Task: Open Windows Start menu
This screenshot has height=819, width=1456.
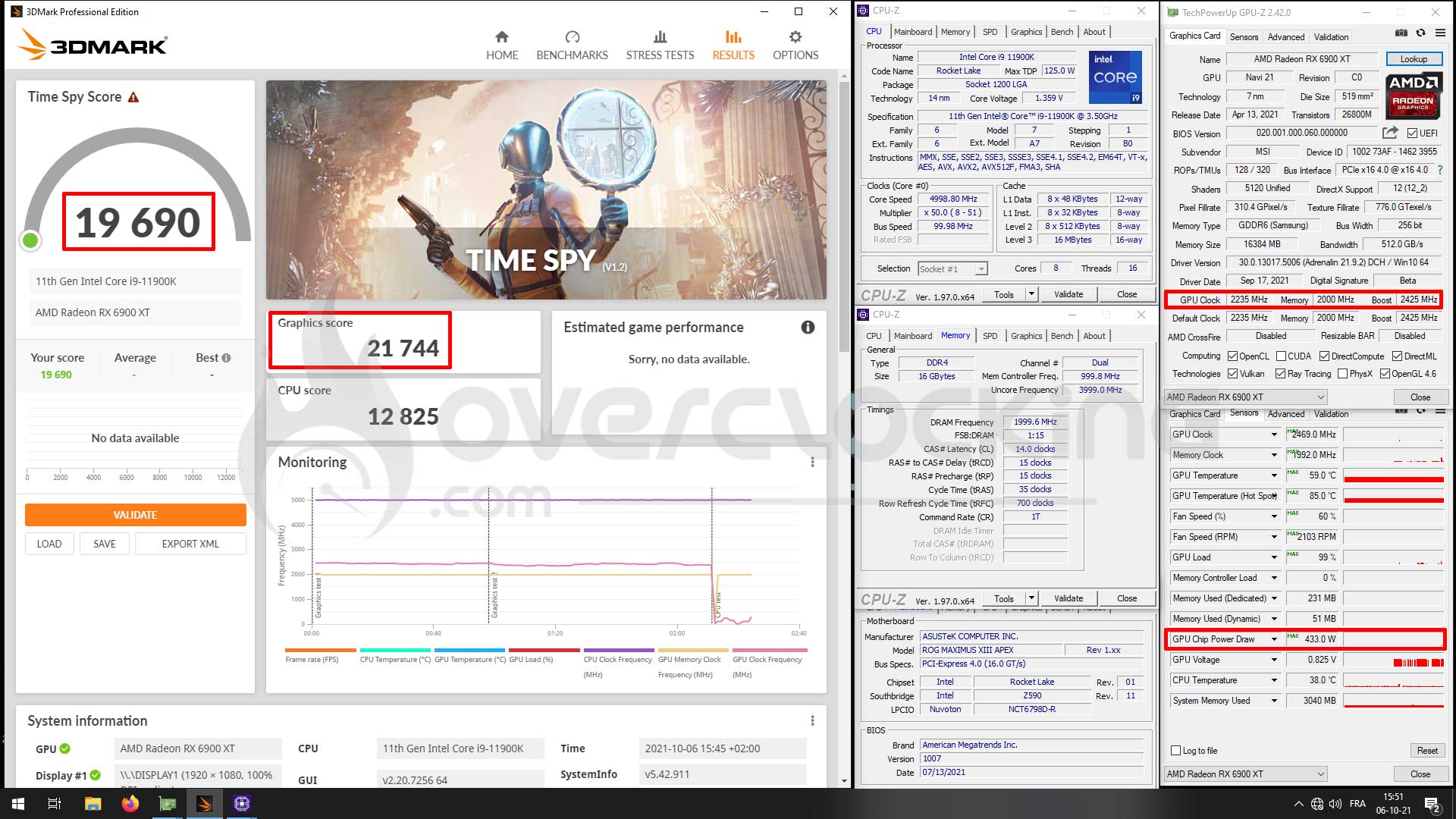Action: pos(18,804)
